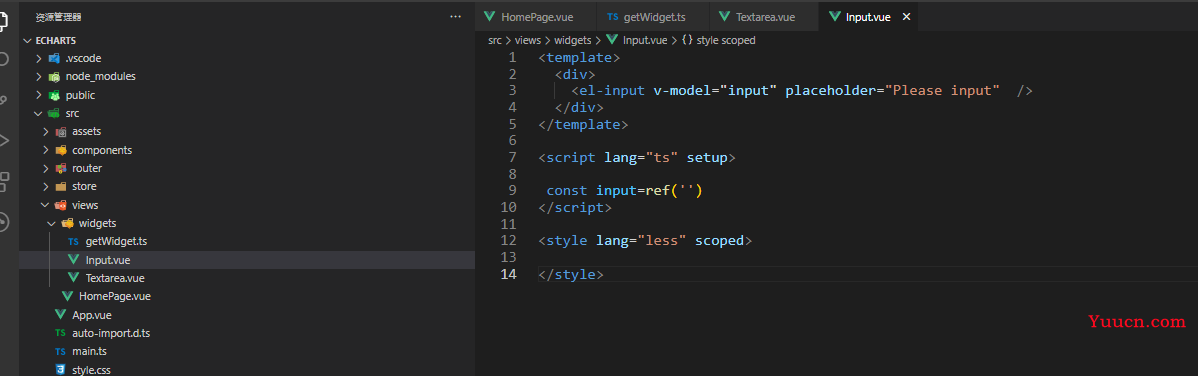
Task: Collapse the ECHARTS root folder
Action: 28,41
